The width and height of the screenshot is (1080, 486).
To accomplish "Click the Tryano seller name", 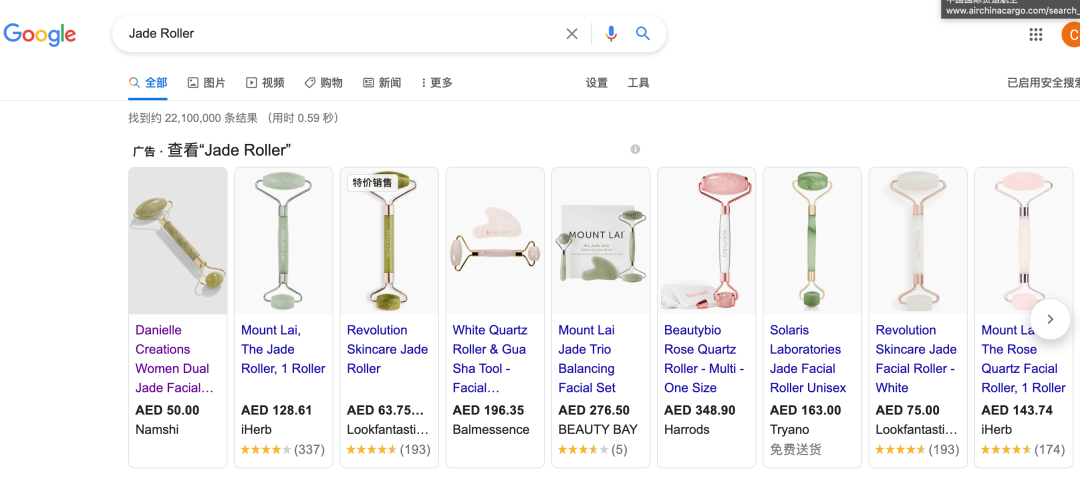I will (789, 430).
